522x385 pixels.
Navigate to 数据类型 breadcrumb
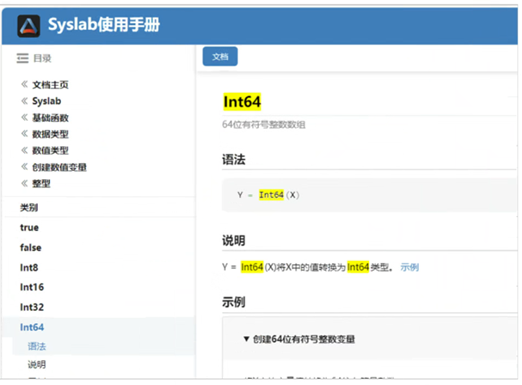50,134
